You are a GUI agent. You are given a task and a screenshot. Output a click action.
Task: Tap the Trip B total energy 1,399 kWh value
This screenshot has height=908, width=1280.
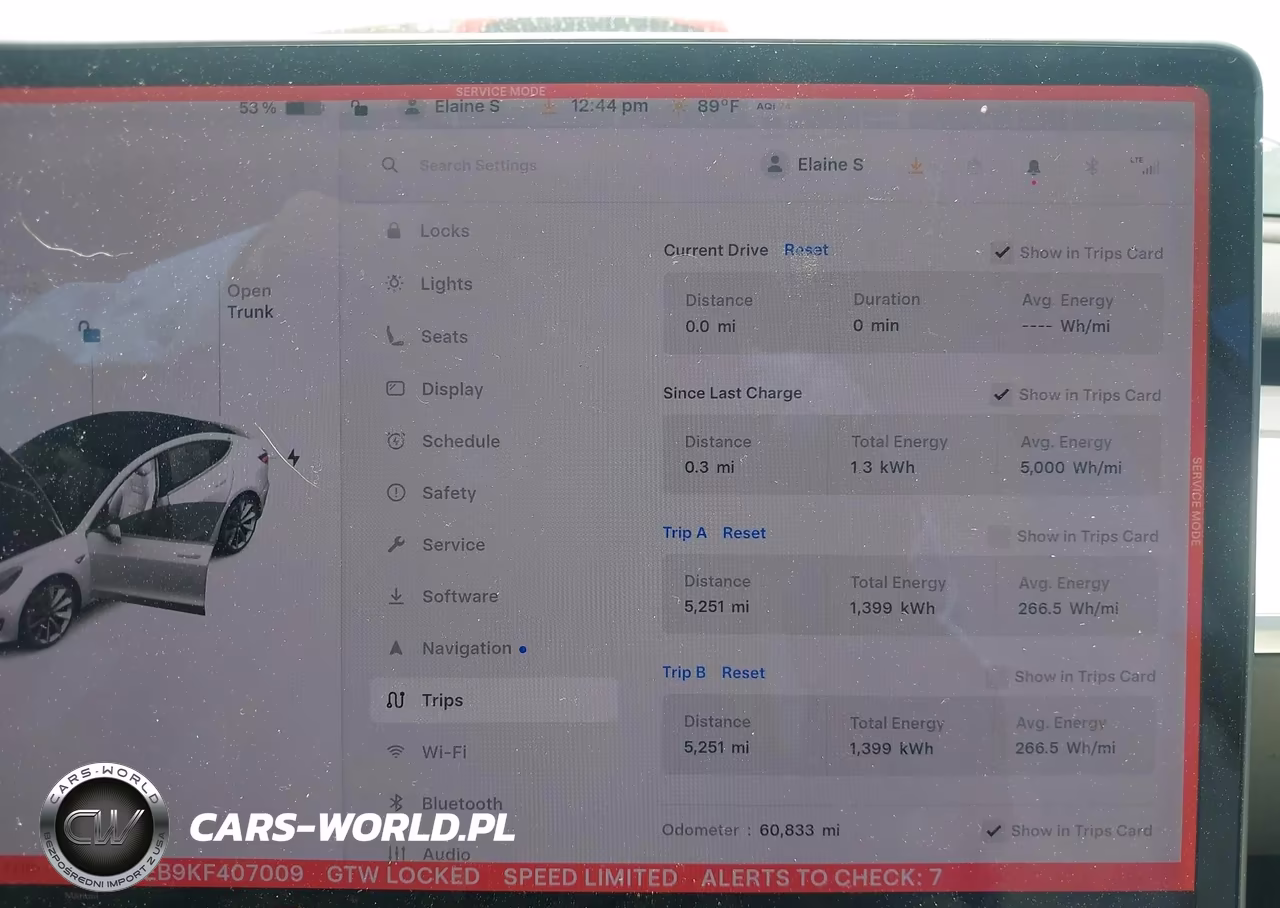point(891,748)
